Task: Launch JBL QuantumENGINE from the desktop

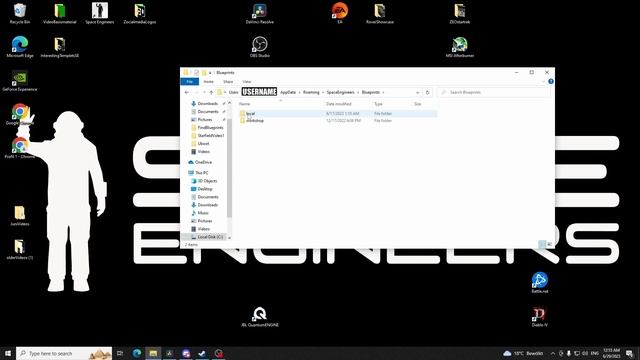Action: (x=260, y=316)
